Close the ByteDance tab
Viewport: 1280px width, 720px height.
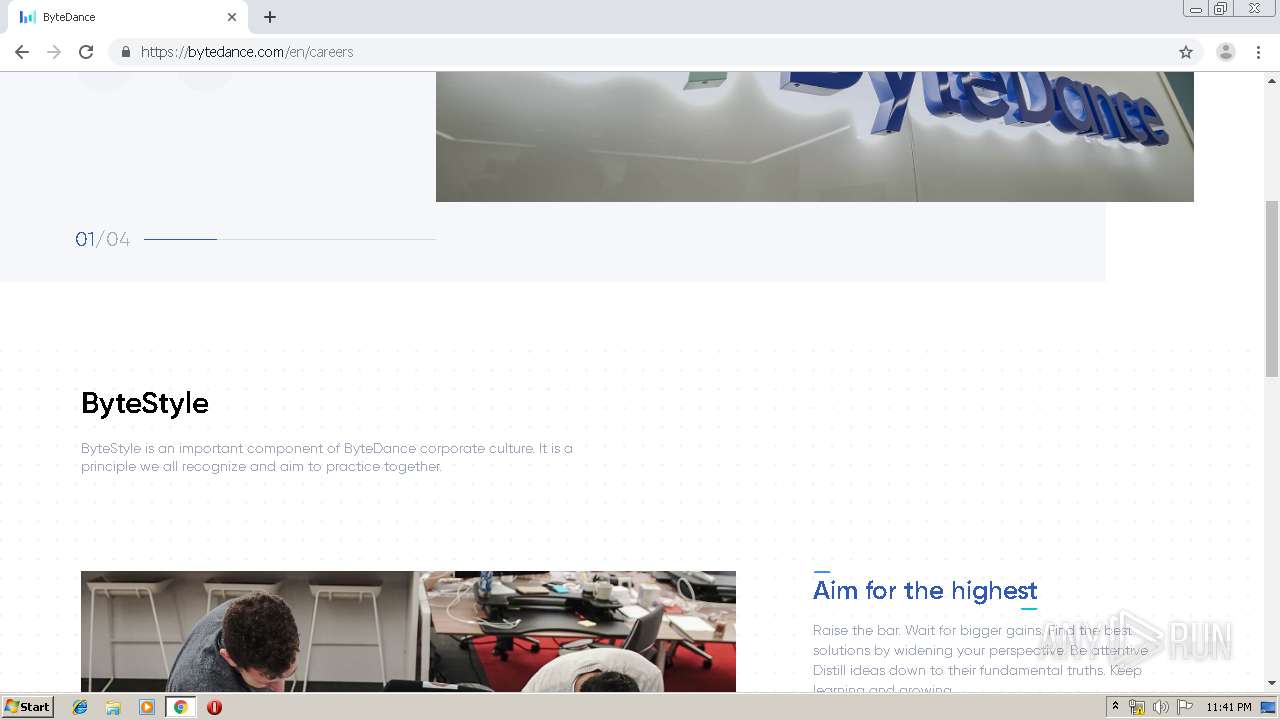tap(232, 17)
